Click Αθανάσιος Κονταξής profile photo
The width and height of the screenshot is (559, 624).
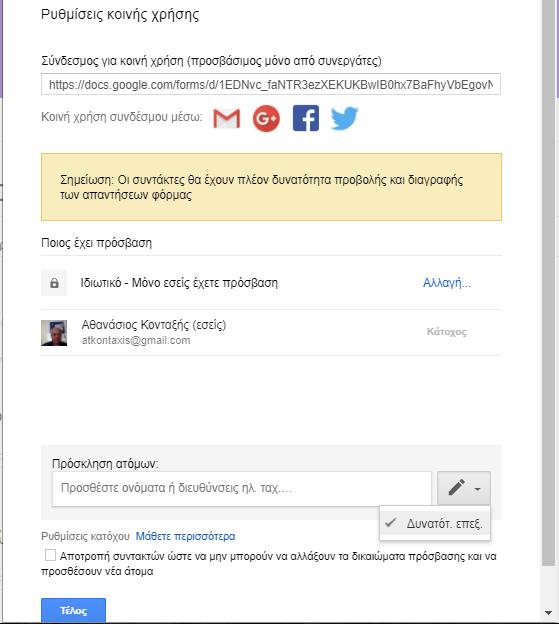(x=54, y=333)
